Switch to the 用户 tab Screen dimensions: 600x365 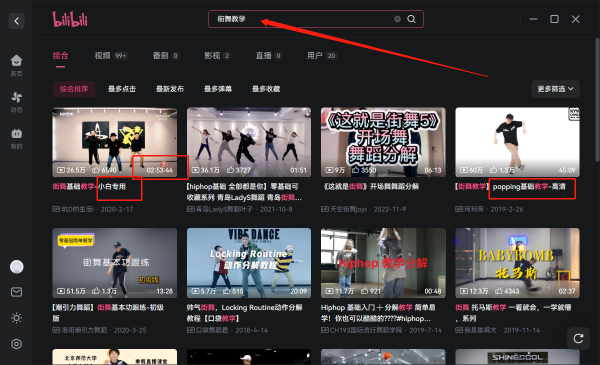321,56
